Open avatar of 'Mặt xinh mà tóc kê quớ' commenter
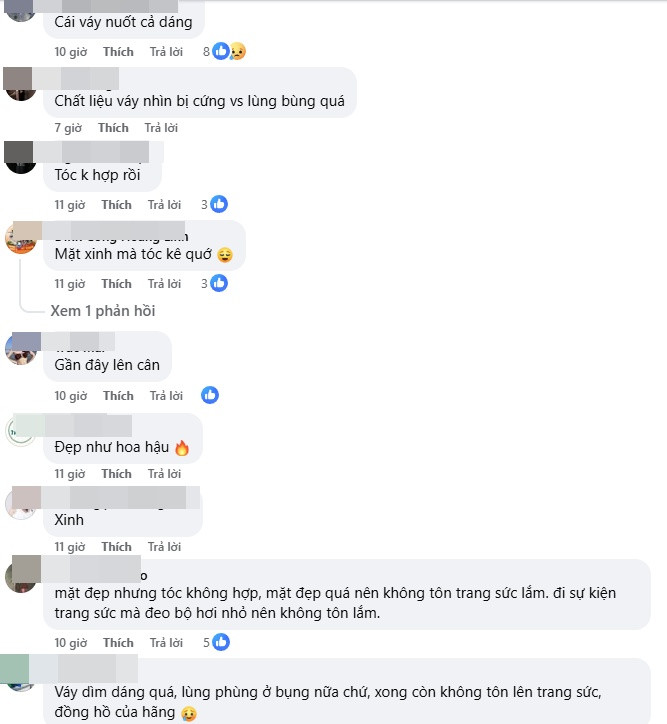Viewport: 667px width, 724px height. click(x=21, y=238)
